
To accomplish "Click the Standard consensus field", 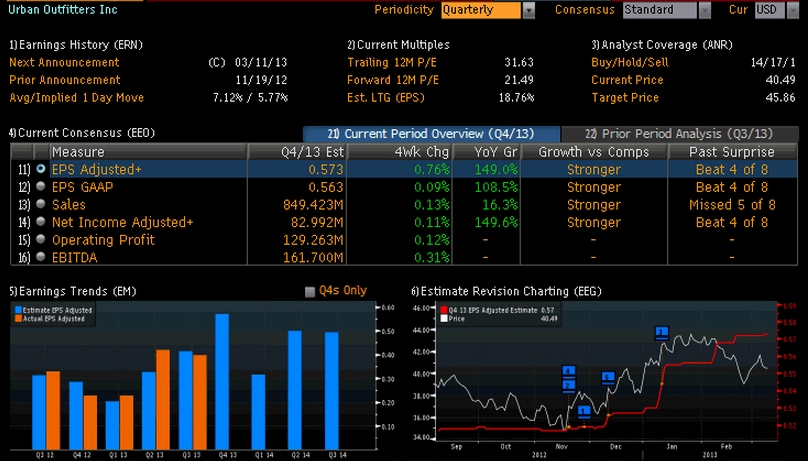I will [660, 10].
